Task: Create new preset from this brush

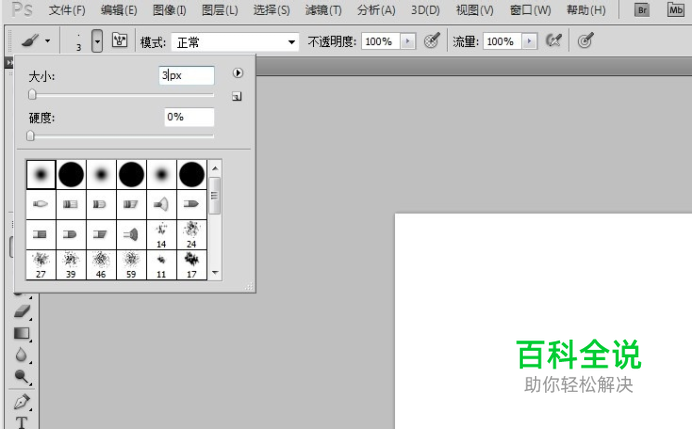Action: (x=237, y=96)
